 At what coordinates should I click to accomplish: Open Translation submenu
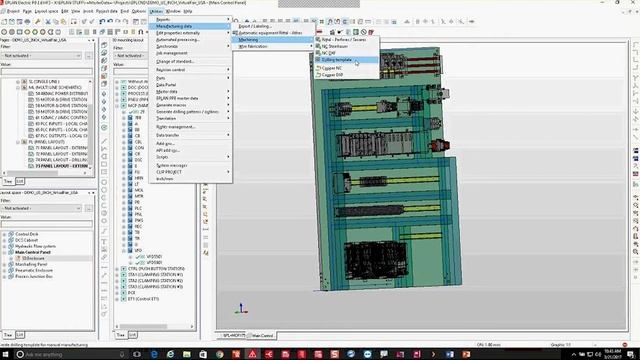pos(191,118)
